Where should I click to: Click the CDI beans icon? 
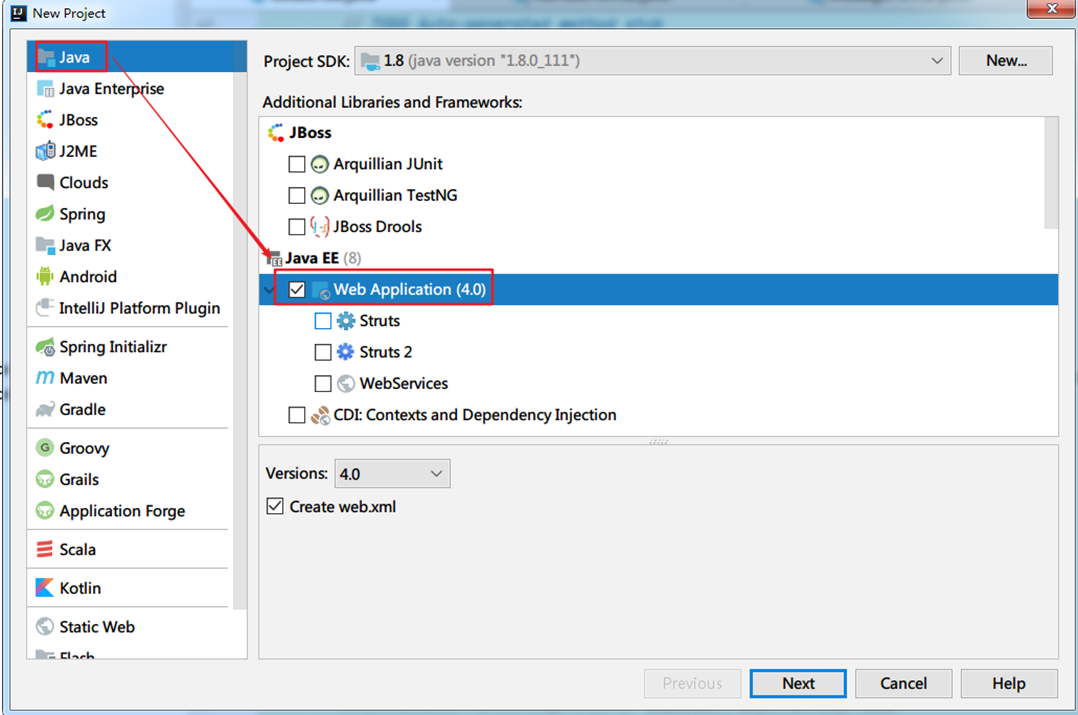tap(320, 415)
